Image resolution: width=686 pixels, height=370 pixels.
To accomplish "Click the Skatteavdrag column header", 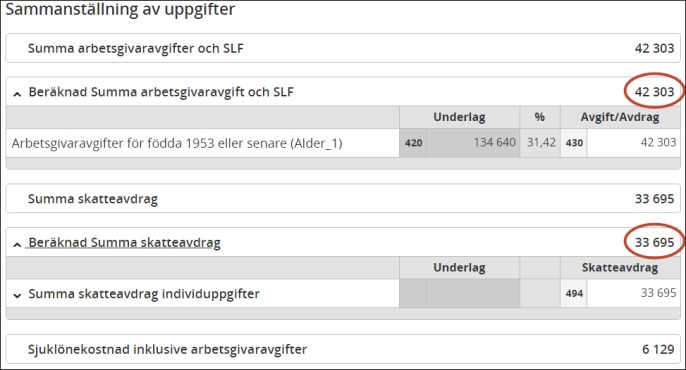I will [x=620, y=268].
